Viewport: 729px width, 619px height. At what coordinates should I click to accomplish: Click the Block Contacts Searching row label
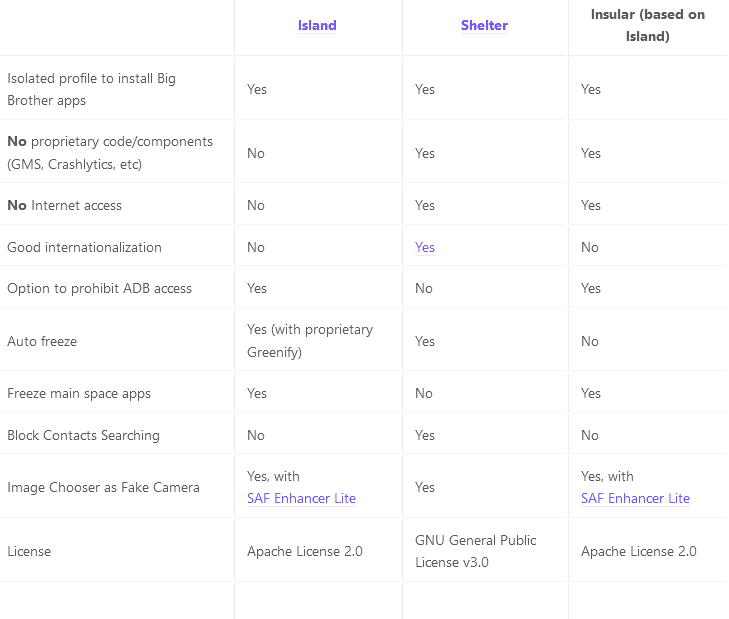tap(83, 435)
